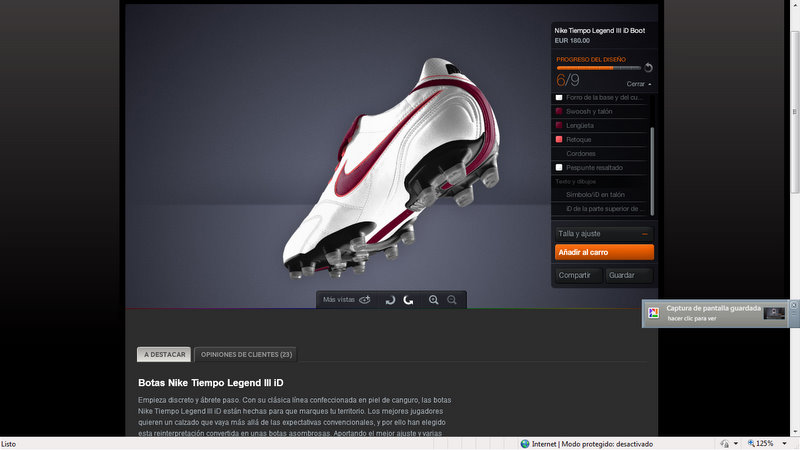Screen dimensions: 800x450
Task: Click the Swoosh y talón label
Action: (x=589, y=111)
